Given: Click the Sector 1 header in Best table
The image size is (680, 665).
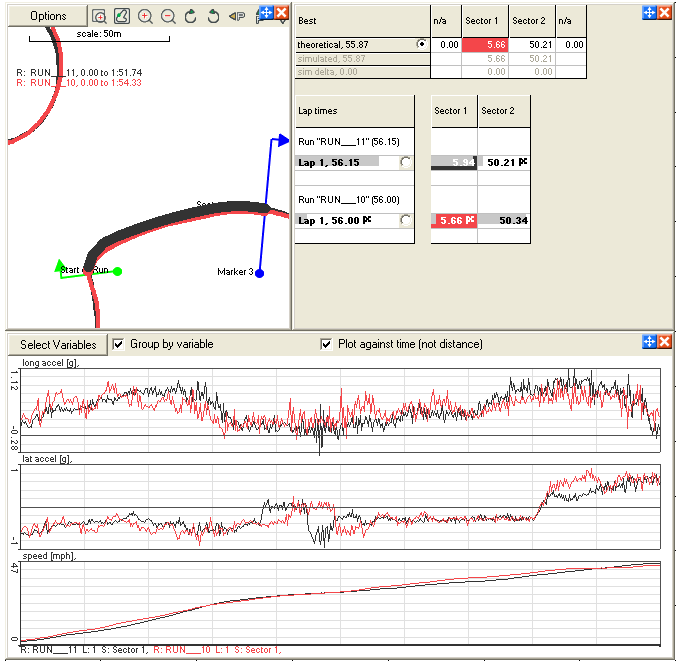Looking at the screenshot, I should click(x=485, y=20).
